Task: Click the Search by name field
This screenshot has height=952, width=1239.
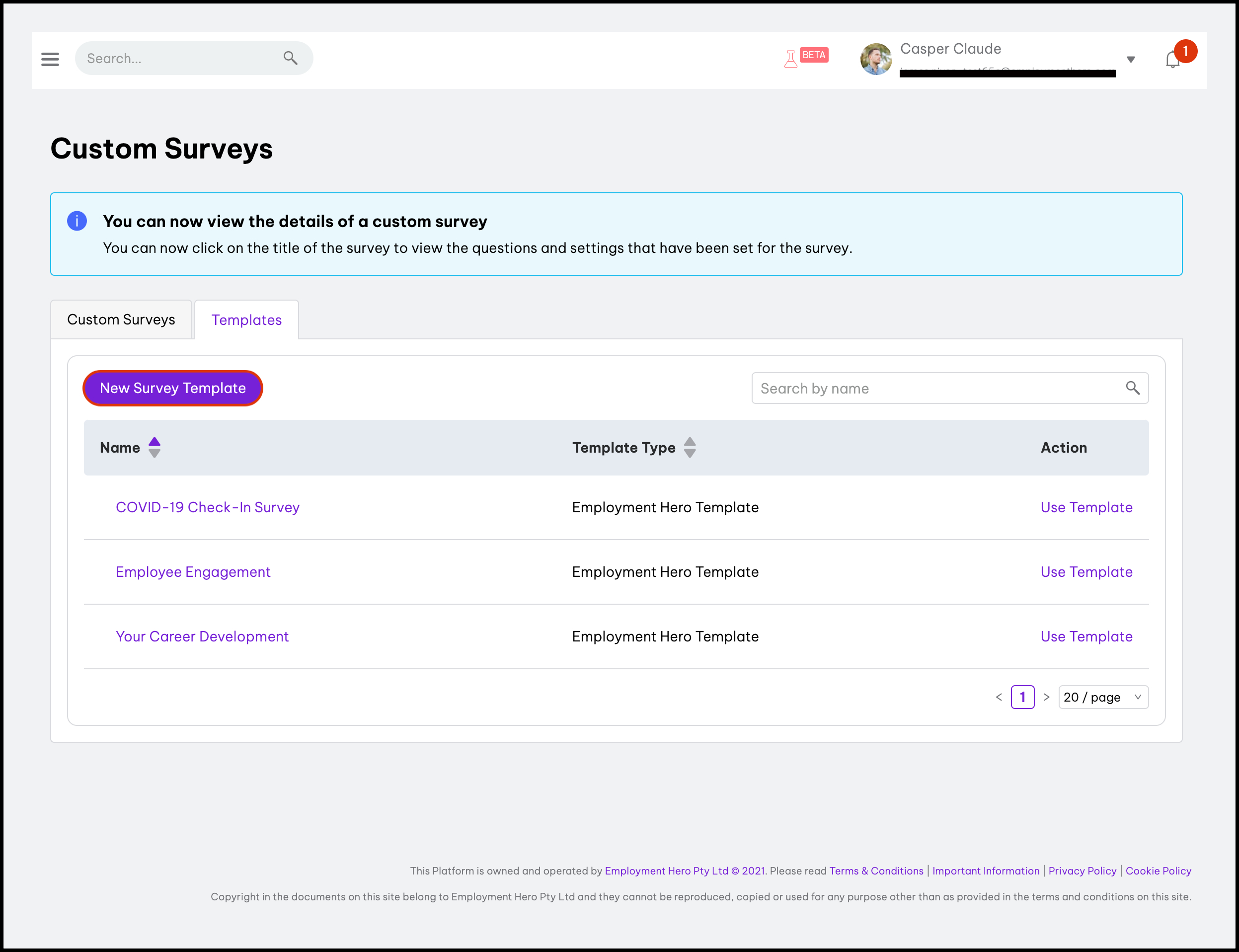Action: tap(935, 388)
